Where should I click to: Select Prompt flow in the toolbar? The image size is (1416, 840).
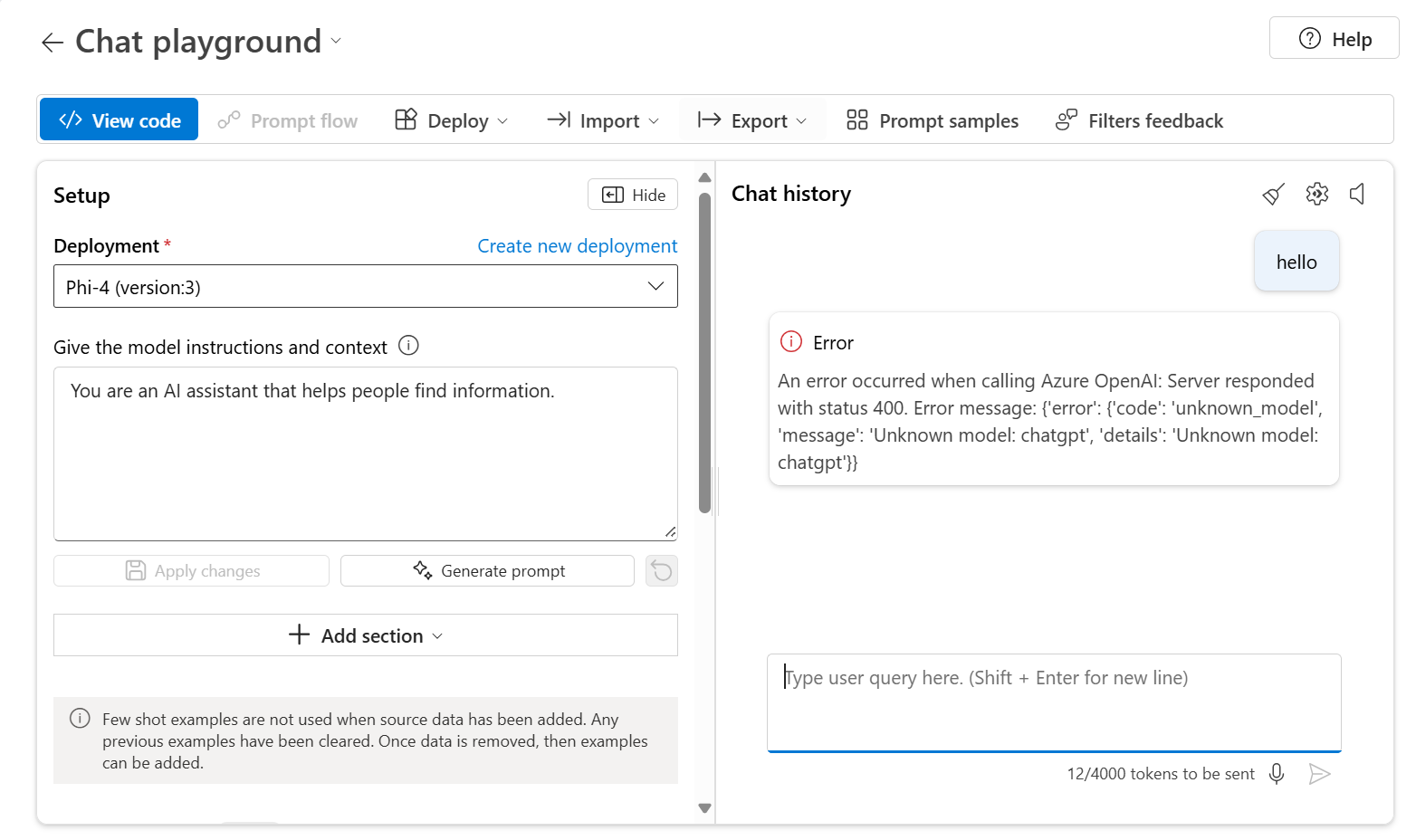point(288,120)
